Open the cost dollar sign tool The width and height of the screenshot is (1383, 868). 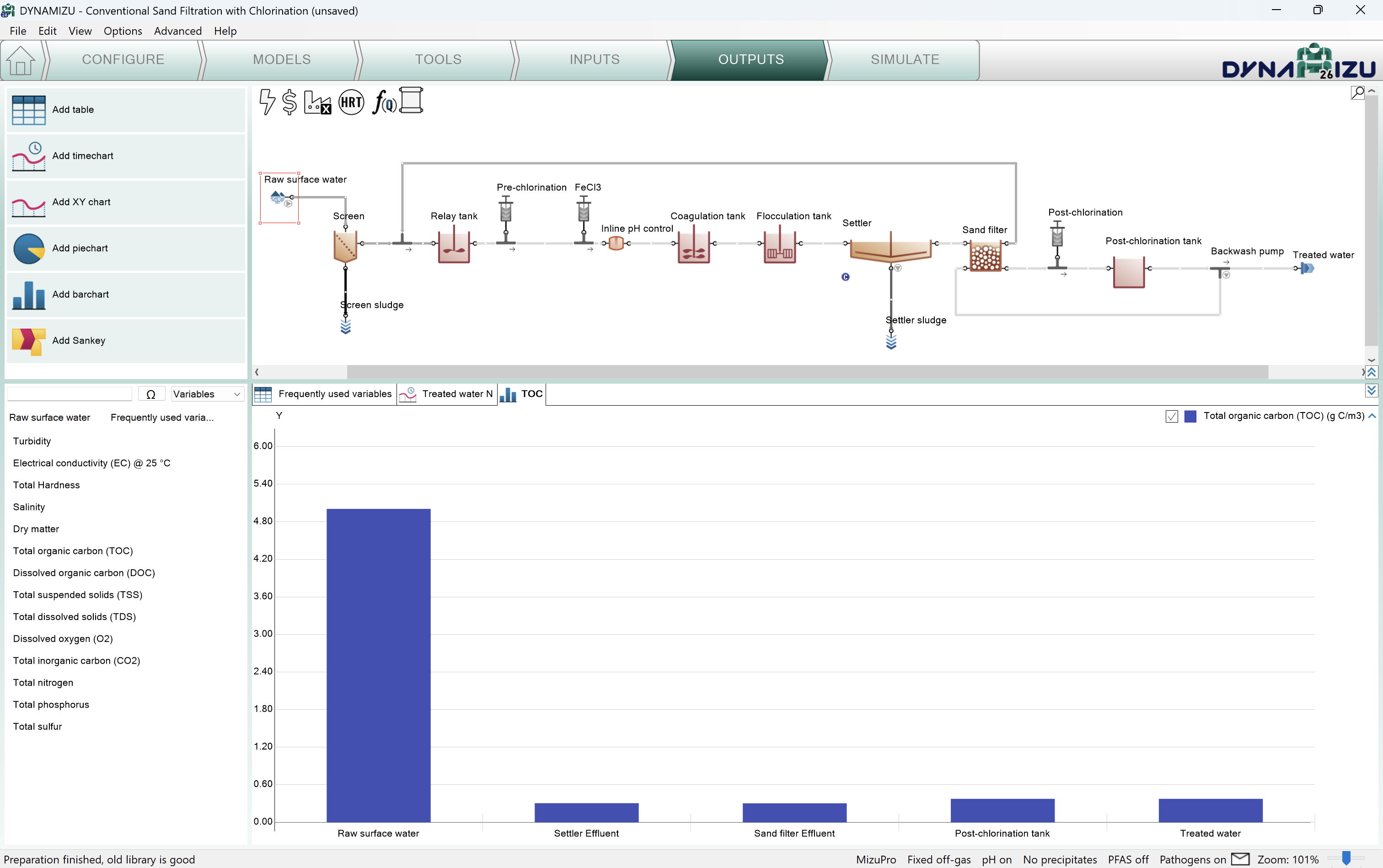point(290,102)
